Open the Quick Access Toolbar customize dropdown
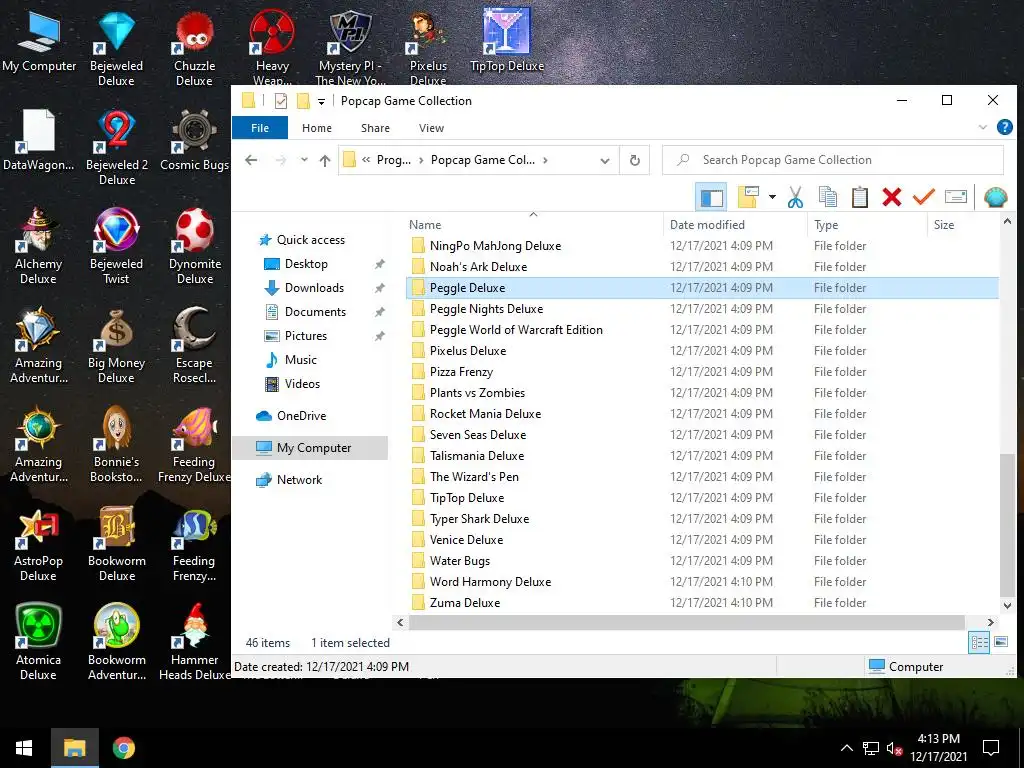Image resolution: width=1024 pixels, height=768 pixels. tap(321, 101)
